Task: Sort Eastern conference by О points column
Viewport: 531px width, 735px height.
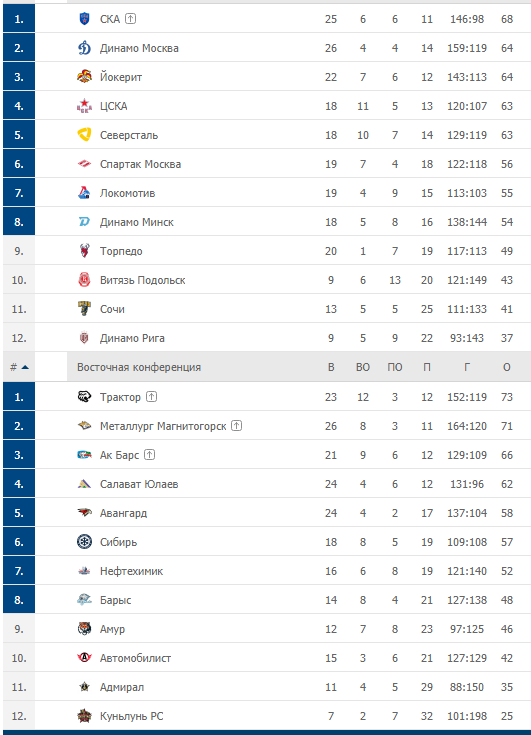Action: [x=507, y=367]
